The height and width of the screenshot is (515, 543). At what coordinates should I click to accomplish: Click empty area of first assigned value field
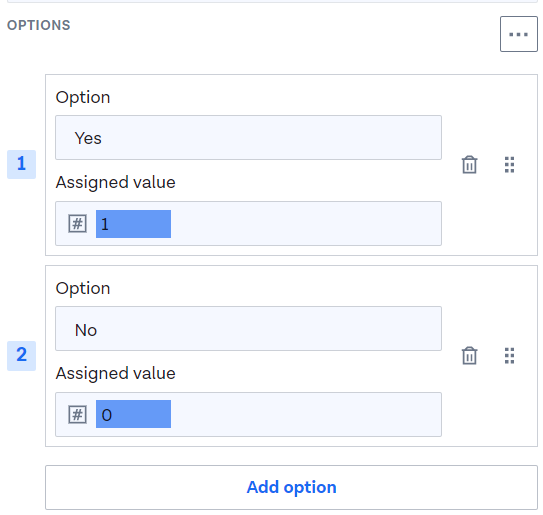pos(305,223)
